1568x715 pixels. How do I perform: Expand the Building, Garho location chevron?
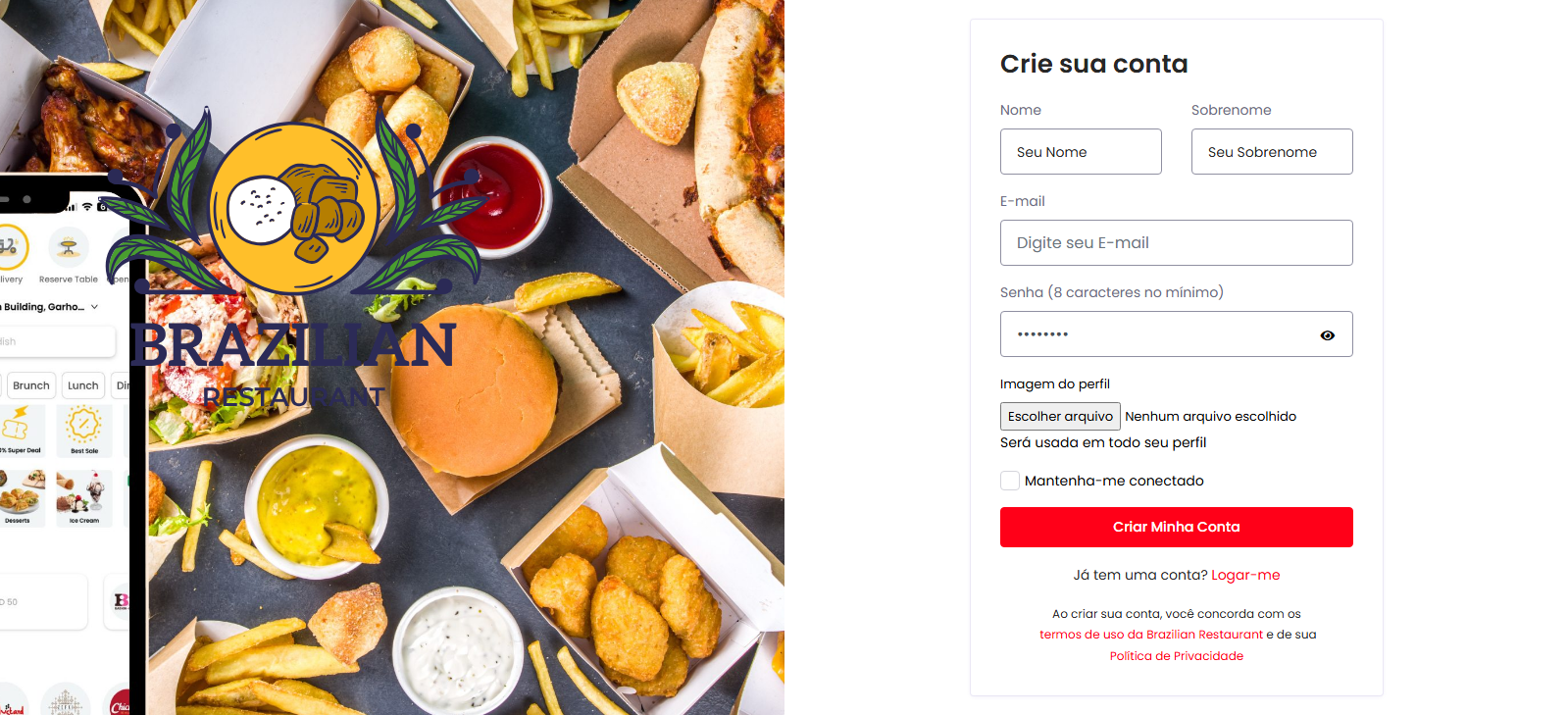pos(95,307)
